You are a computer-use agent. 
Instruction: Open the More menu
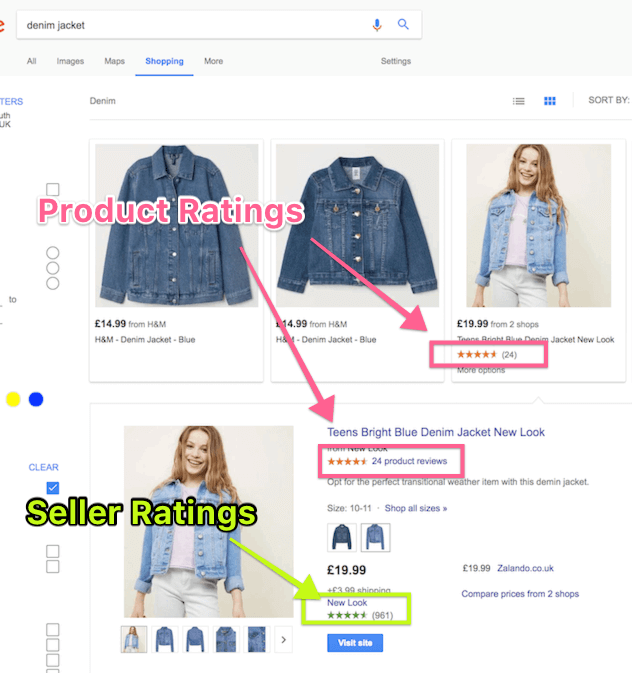tap(213, 61)
